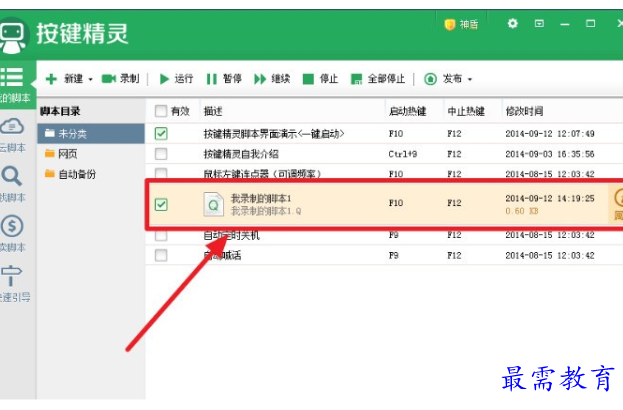Check the 按键精灵自我介绍 checkbox
The image size is (623, 410).
(x=161, y=154)
